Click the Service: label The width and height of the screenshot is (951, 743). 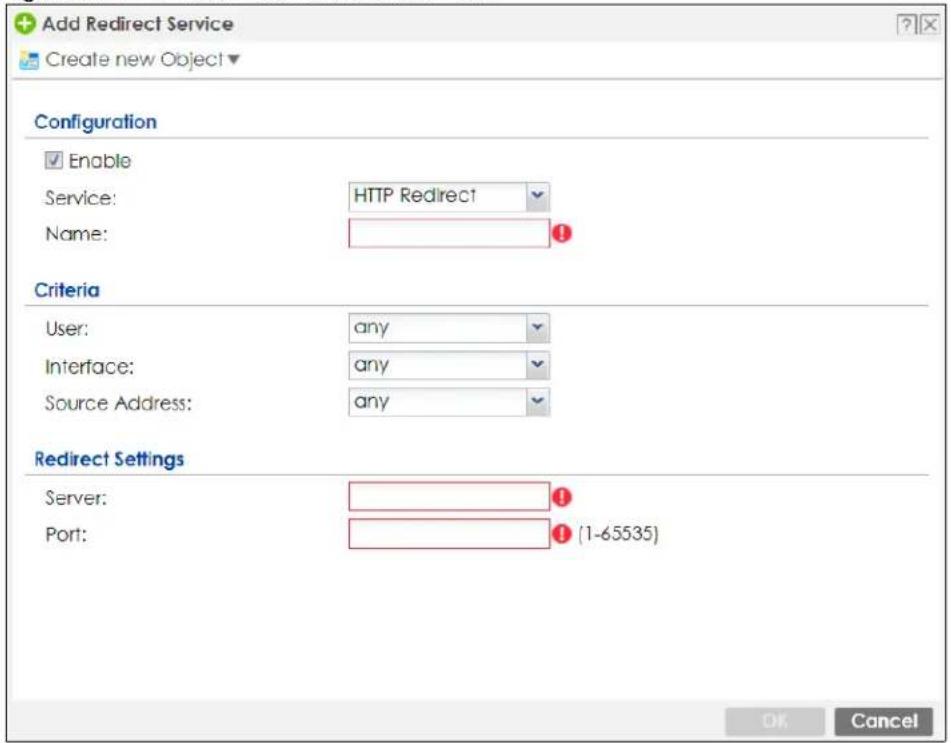click(x=80, y=198)
